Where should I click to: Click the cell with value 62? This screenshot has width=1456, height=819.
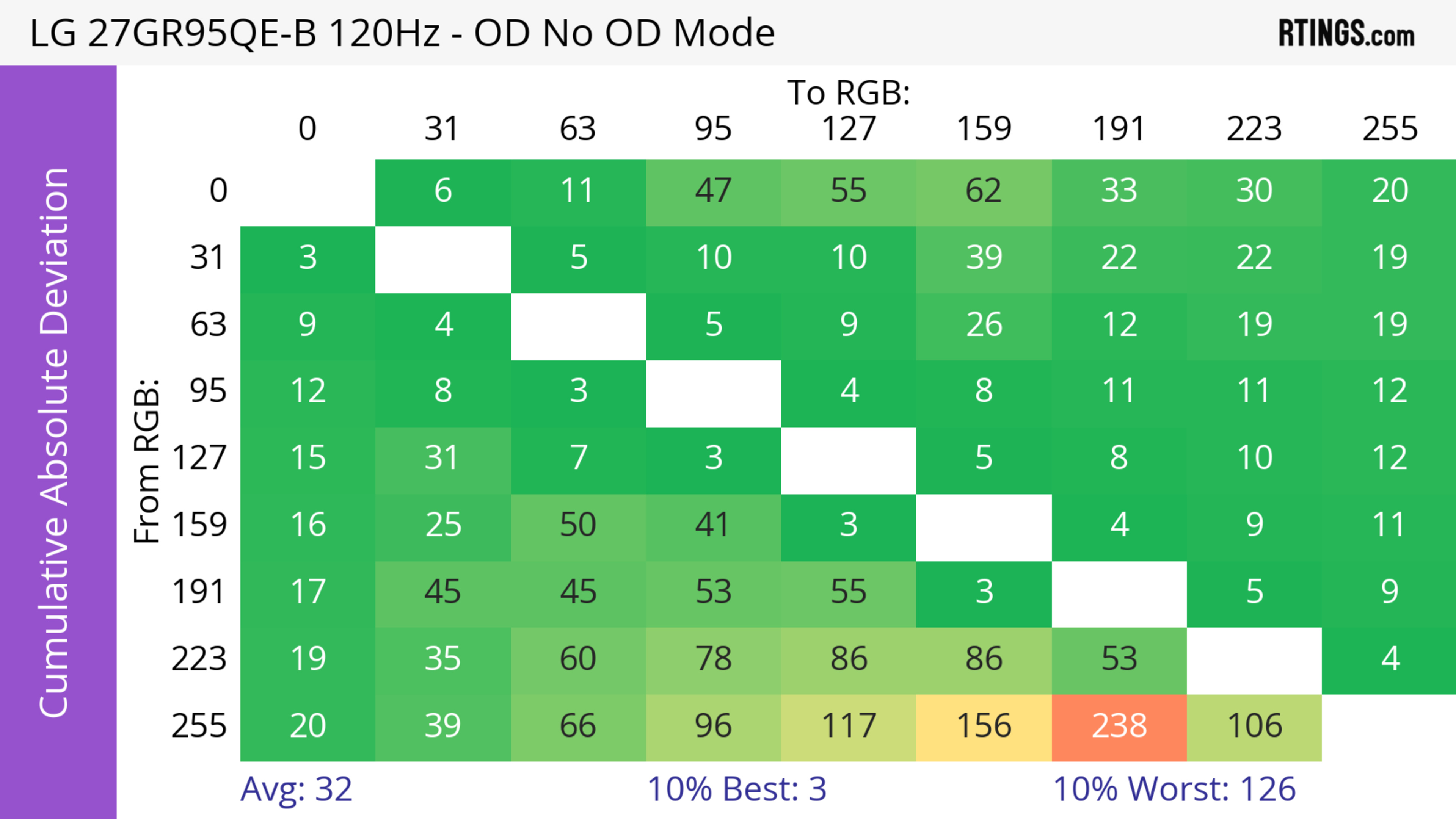coord(984,191)
